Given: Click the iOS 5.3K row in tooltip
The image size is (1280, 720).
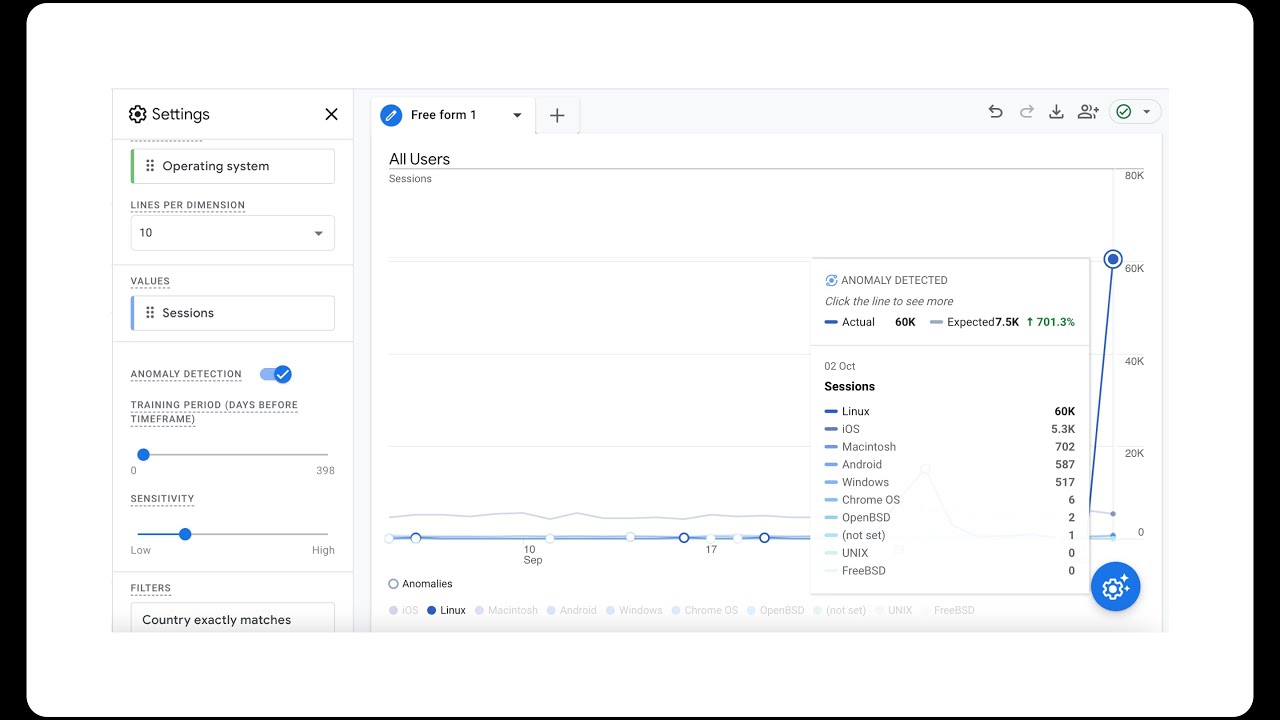Looking at the screenshot, I should coord(949,429).
